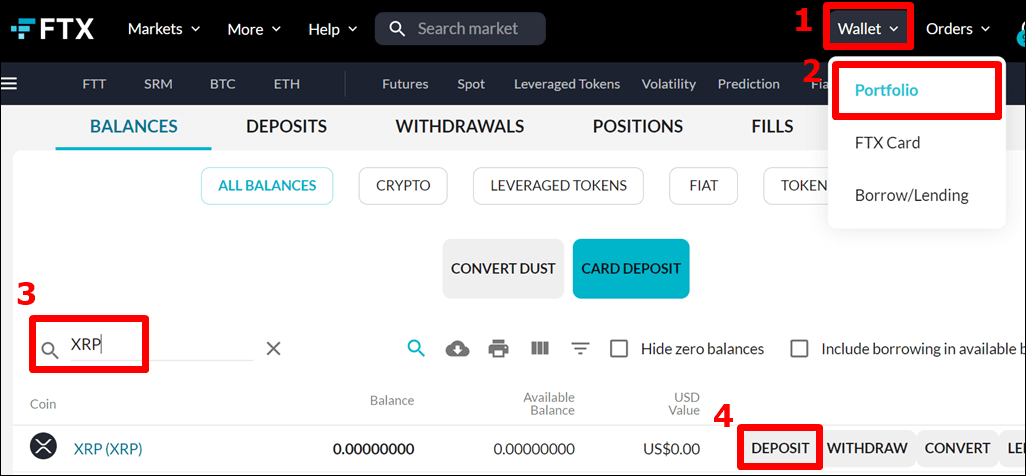Select the FIAT filter button
Image resolution: width=1026 pixels, height=476 pixels.
point(703,186)
